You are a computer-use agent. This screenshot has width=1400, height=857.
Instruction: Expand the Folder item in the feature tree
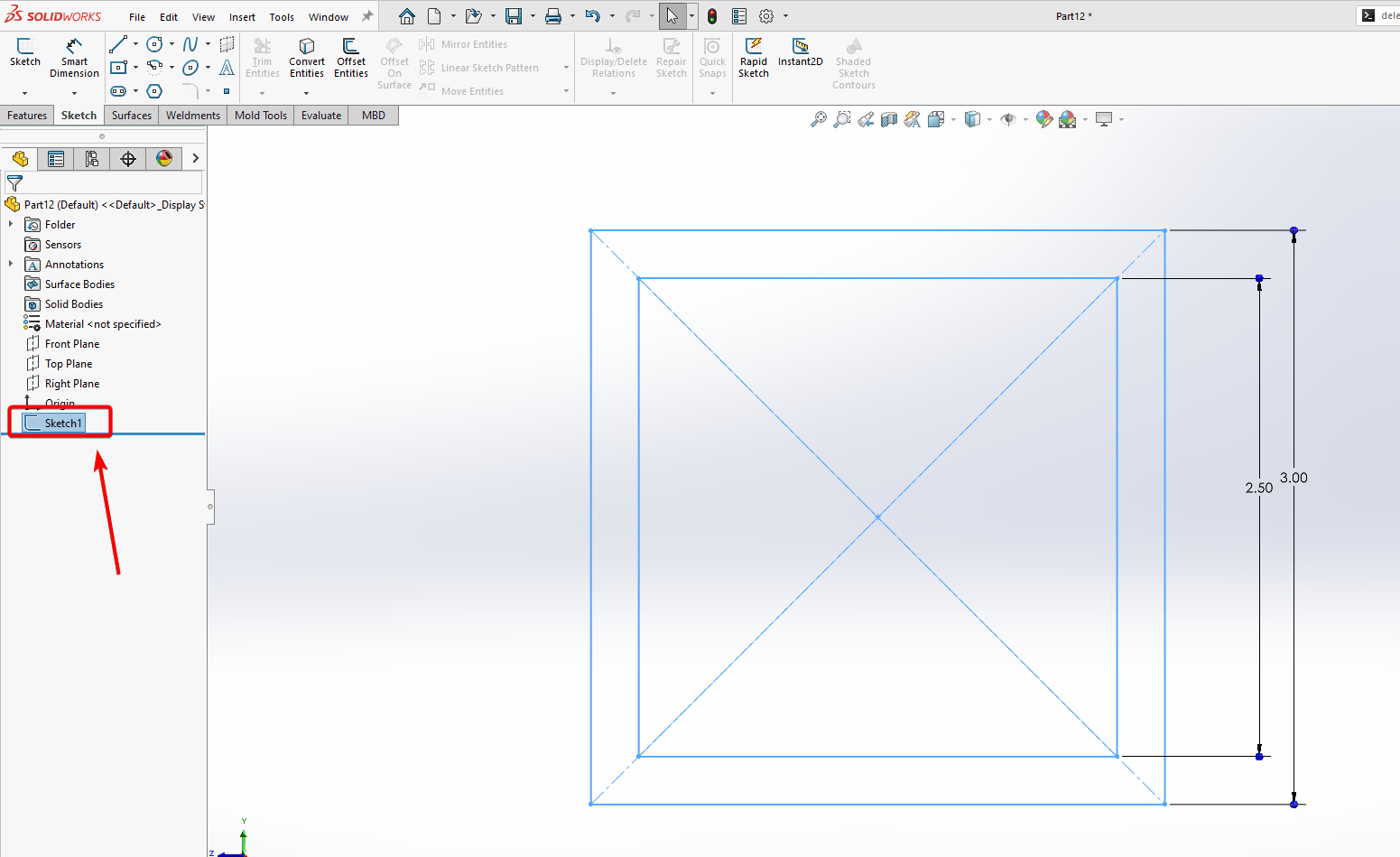point(11,224)
